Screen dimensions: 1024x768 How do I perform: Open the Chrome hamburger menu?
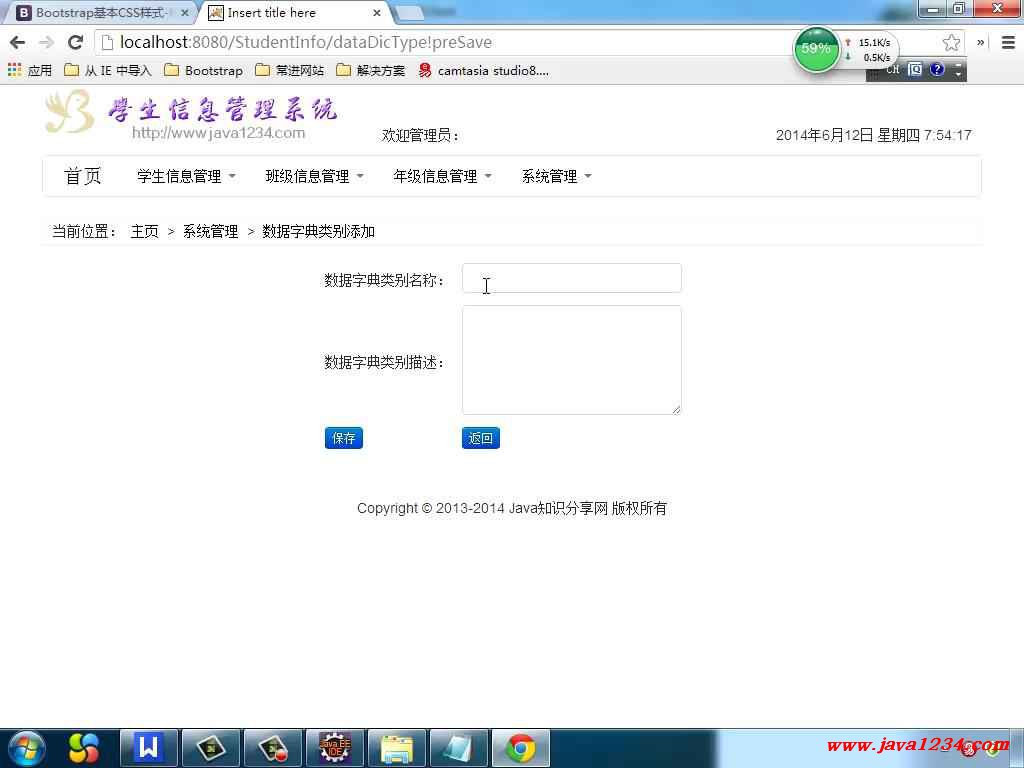[x=1007, y=42]
